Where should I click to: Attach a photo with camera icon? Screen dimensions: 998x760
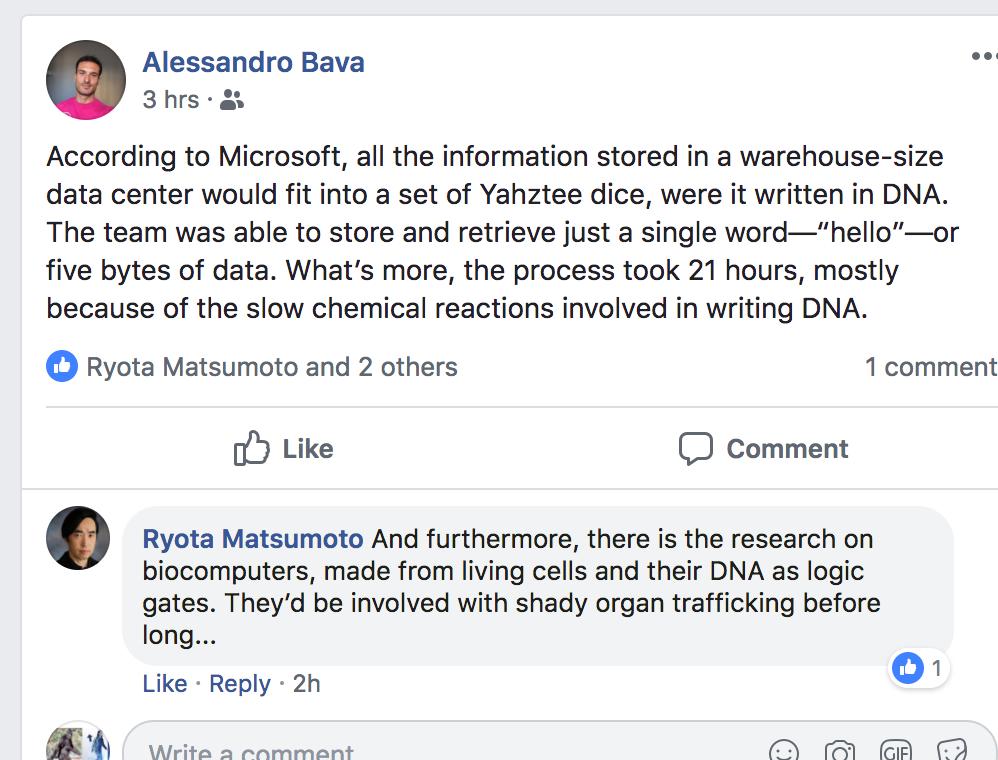840,751
